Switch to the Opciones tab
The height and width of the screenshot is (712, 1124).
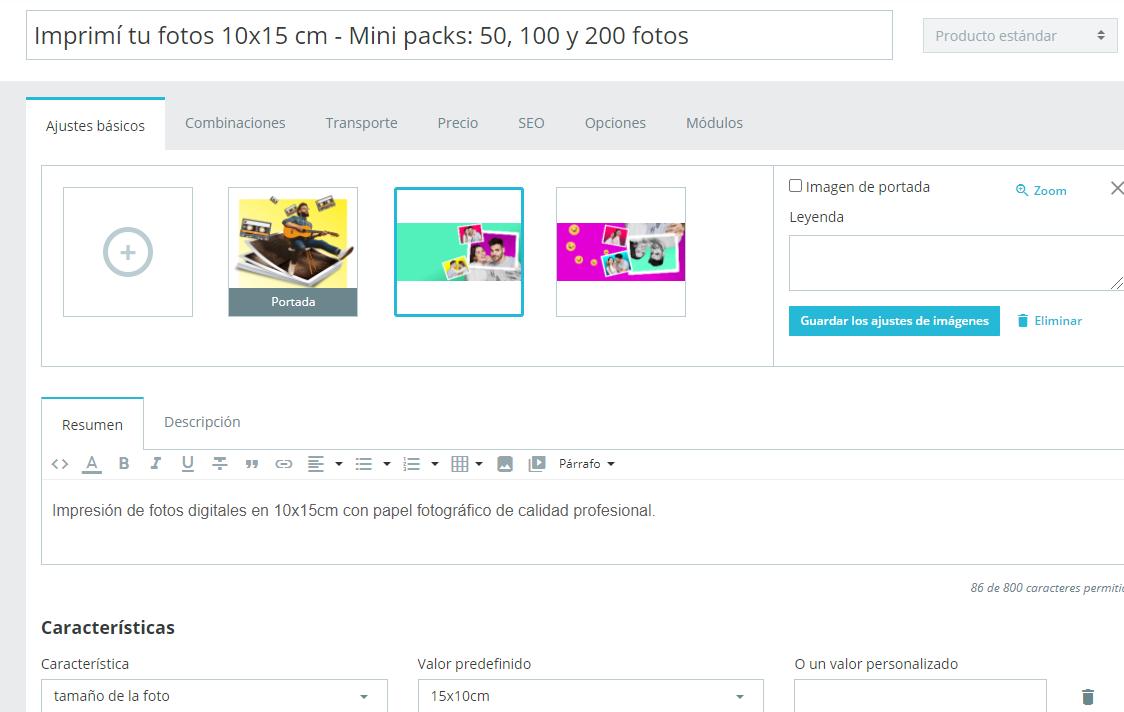[x=615, y=123]
